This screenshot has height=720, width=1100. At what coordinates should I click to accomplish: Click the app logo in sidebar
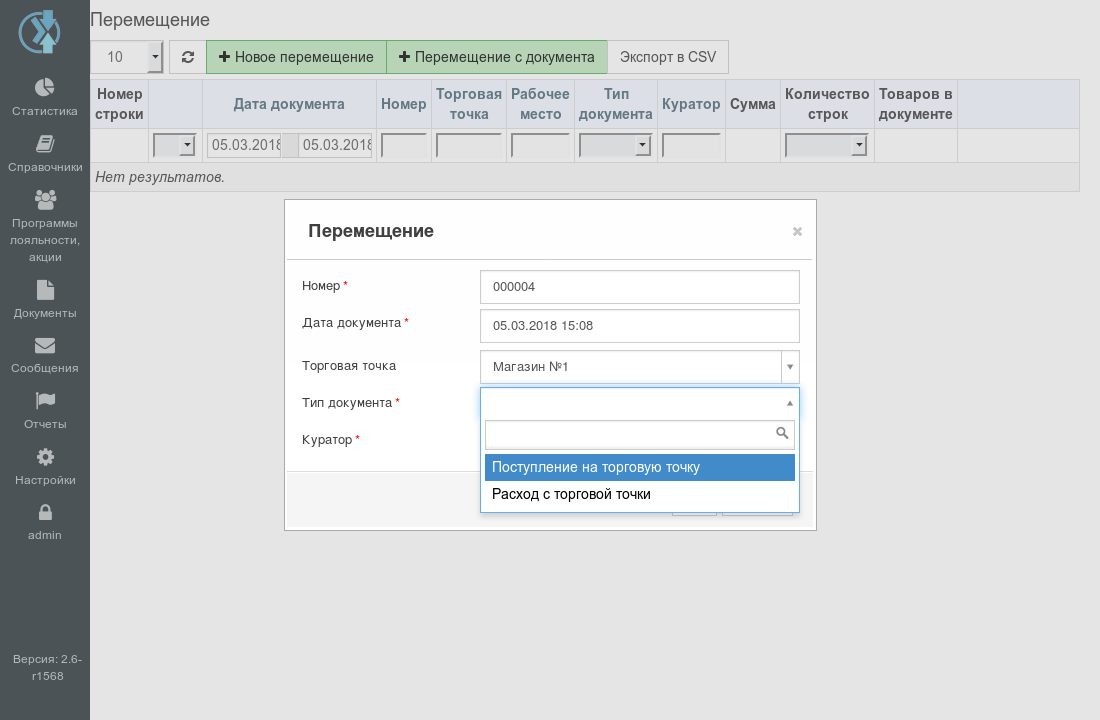[x=39, y=32]
